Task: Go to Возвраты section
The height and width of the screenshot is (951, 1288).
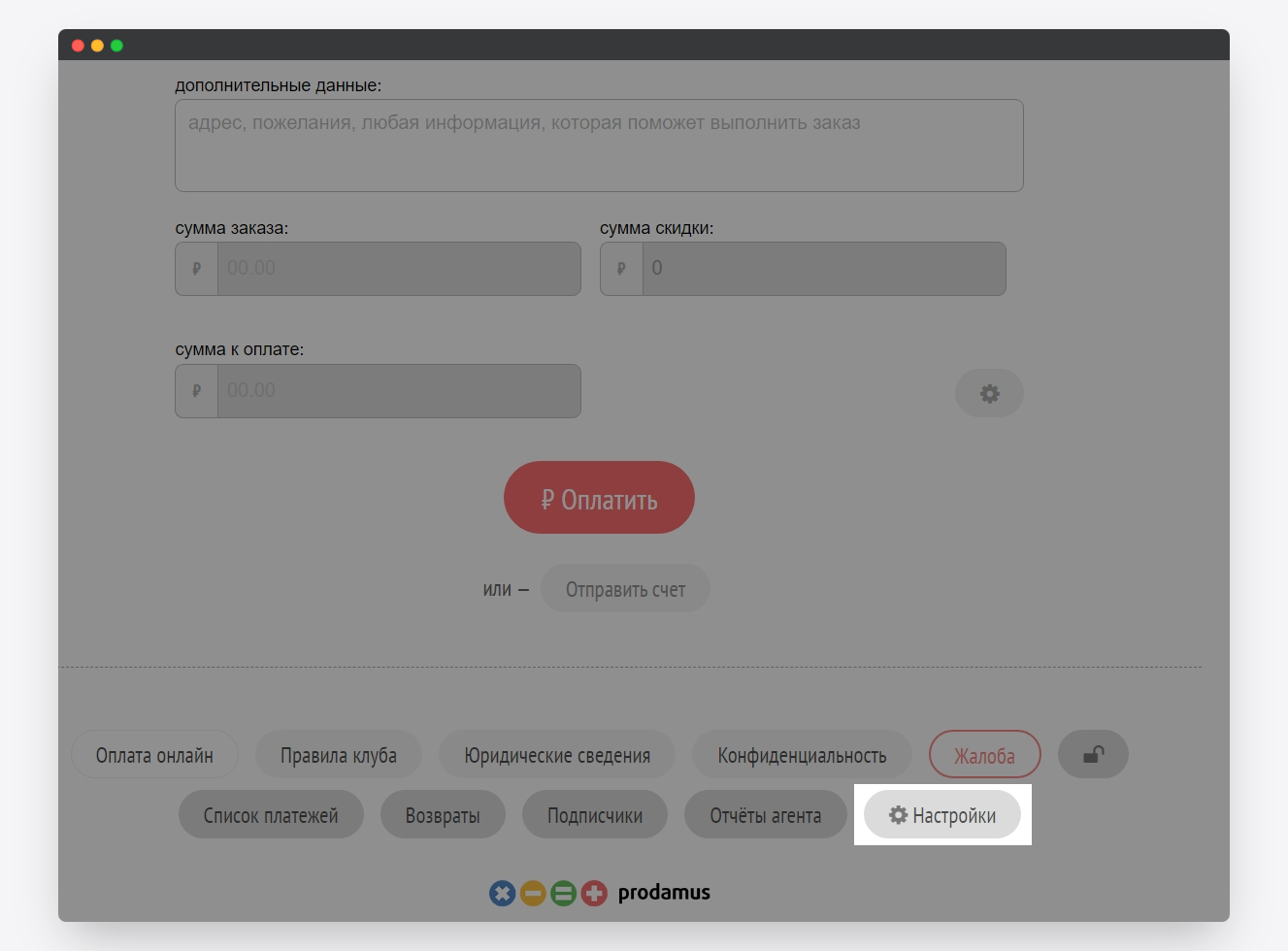Action: (443, 815)
